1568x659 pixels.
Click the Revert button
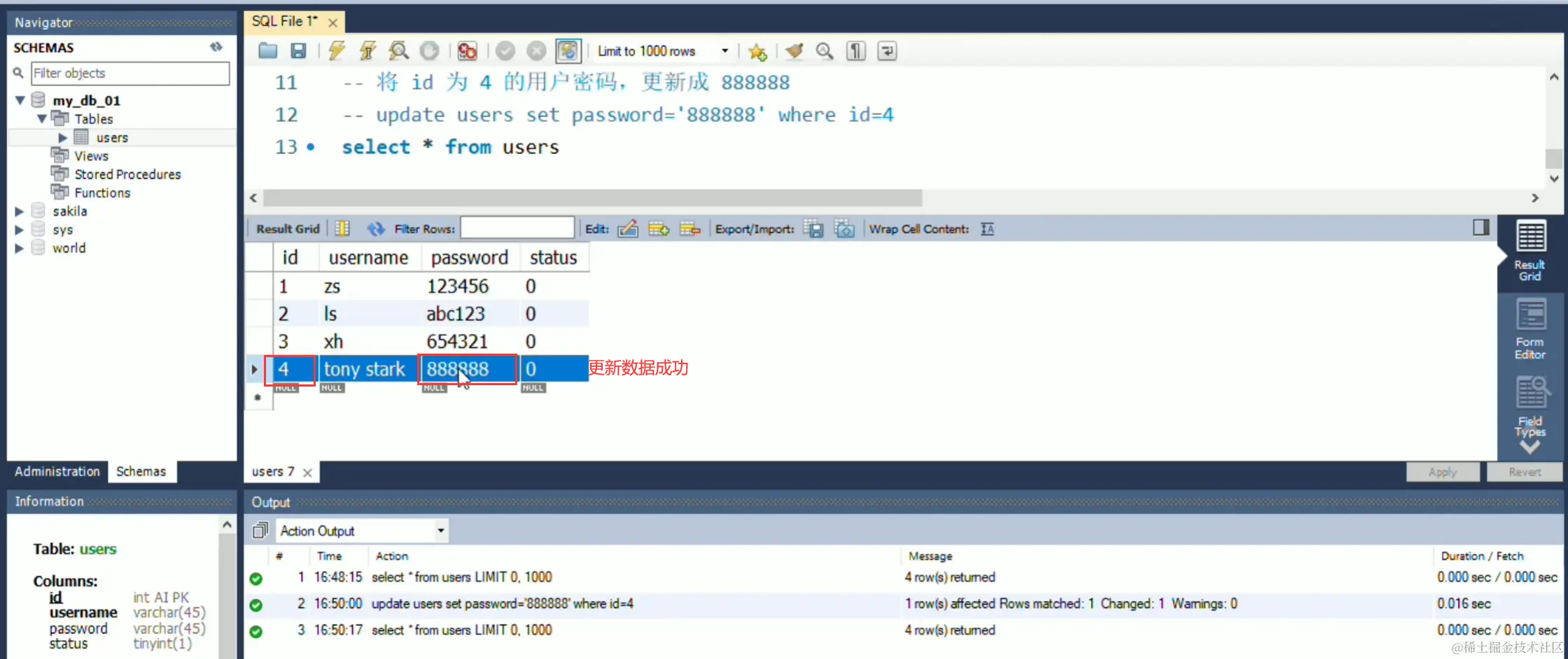tap(1525, 472)
